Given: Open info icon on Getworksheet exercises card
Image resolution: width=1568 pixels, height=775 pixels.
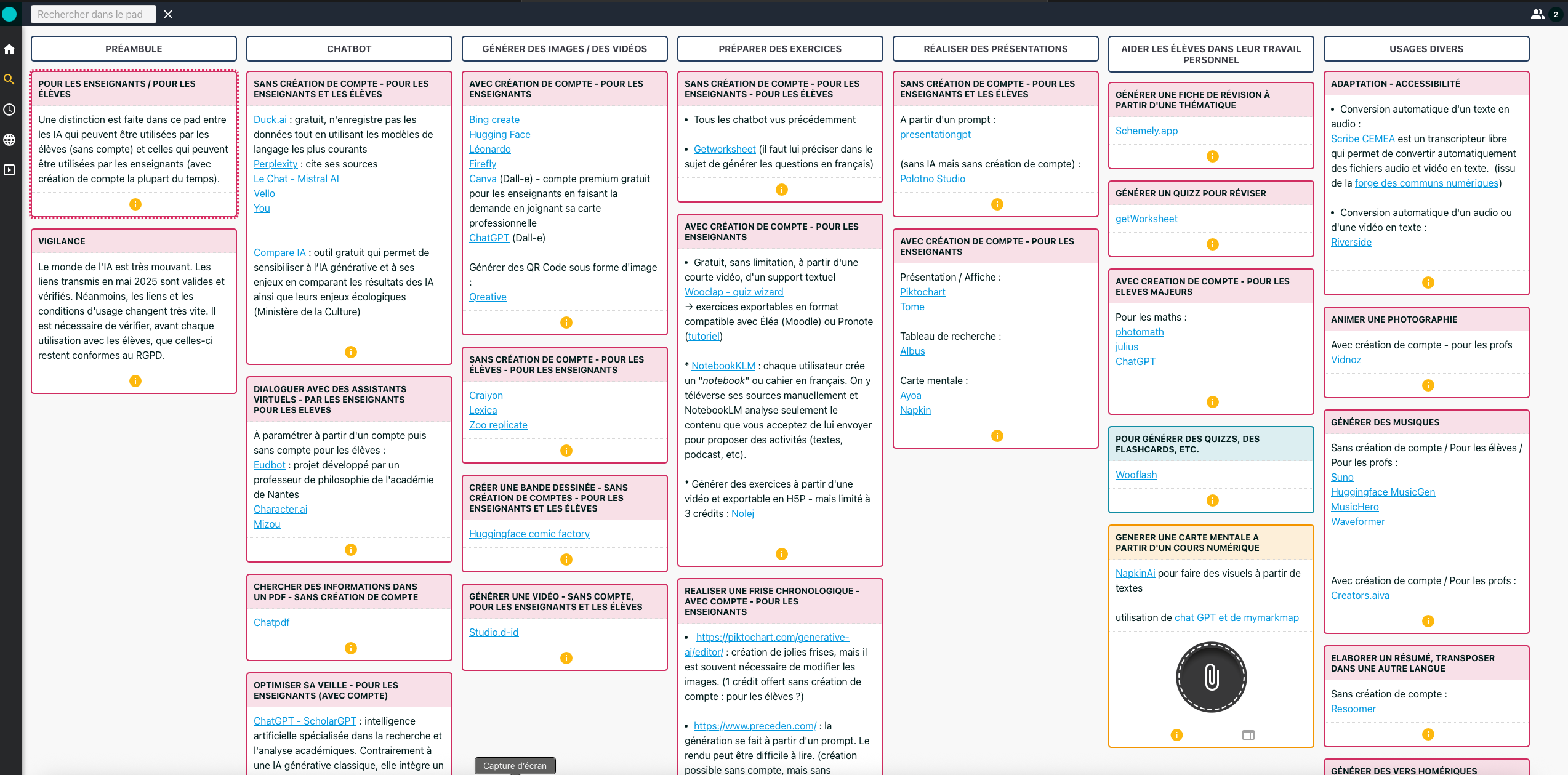Looking at the screenshot, I should pyautogui.click(x=782, y=190).
